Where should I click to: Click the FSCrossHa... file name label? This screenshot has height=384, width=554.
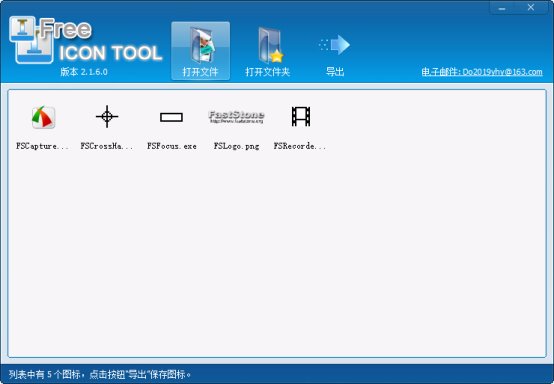(x=107, y=146)
